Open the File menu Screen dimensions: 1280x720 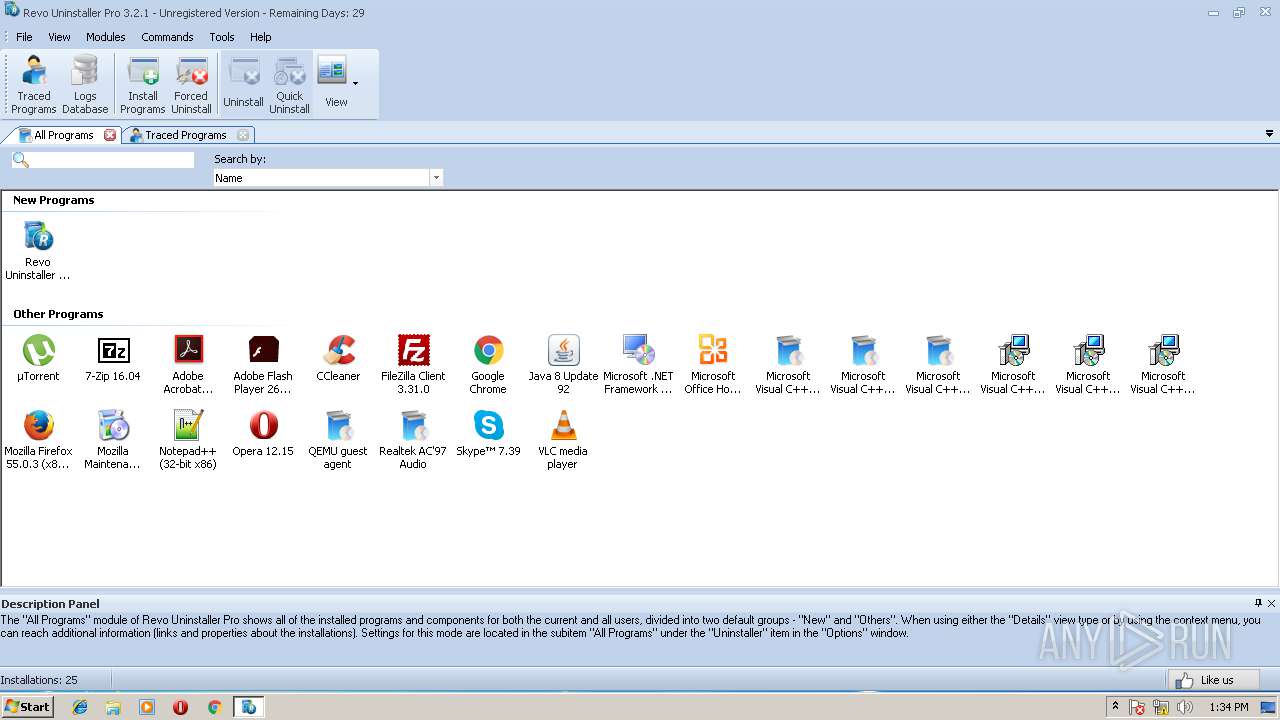(24, 37)
